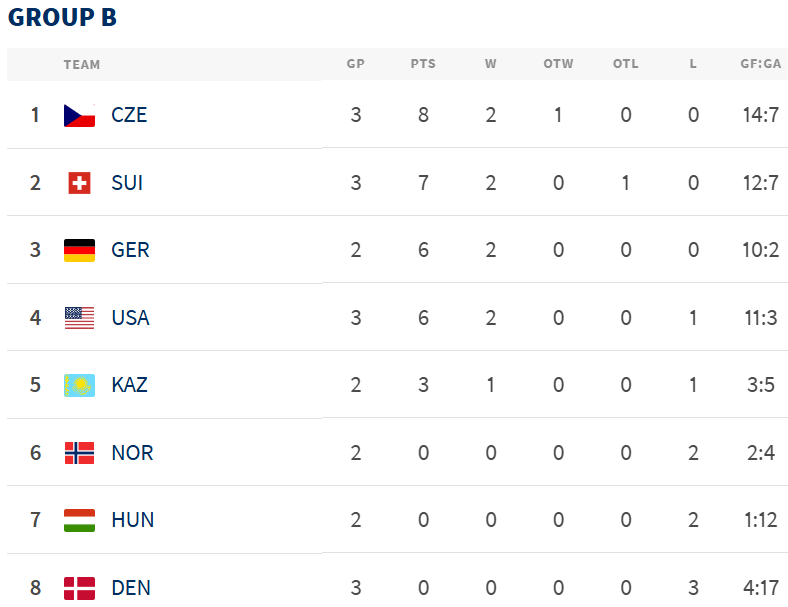Select the NOR team name
The width and height of the screenshot is (788, 607).
[132, 453]
